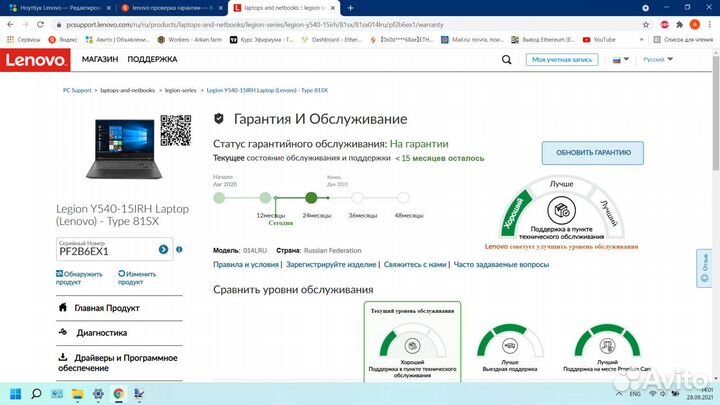
Task: Click the browser back arrow
Action: coord(10,24)
